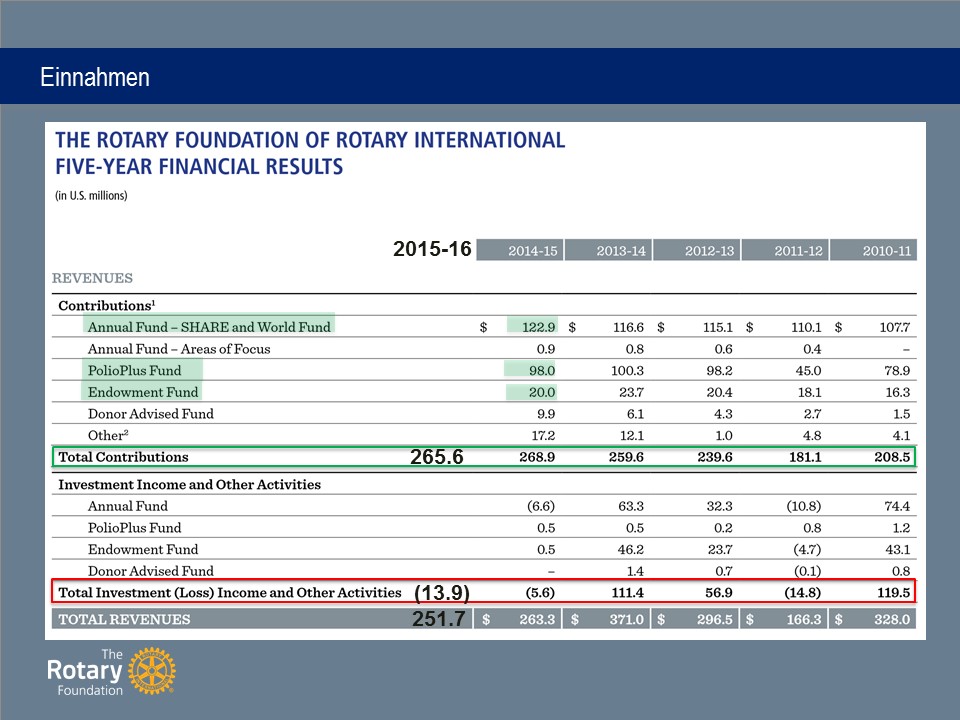Select the value "116.6" in the SHARE row
The height and width of the screenshot is (720, 960).
[628, 327]
